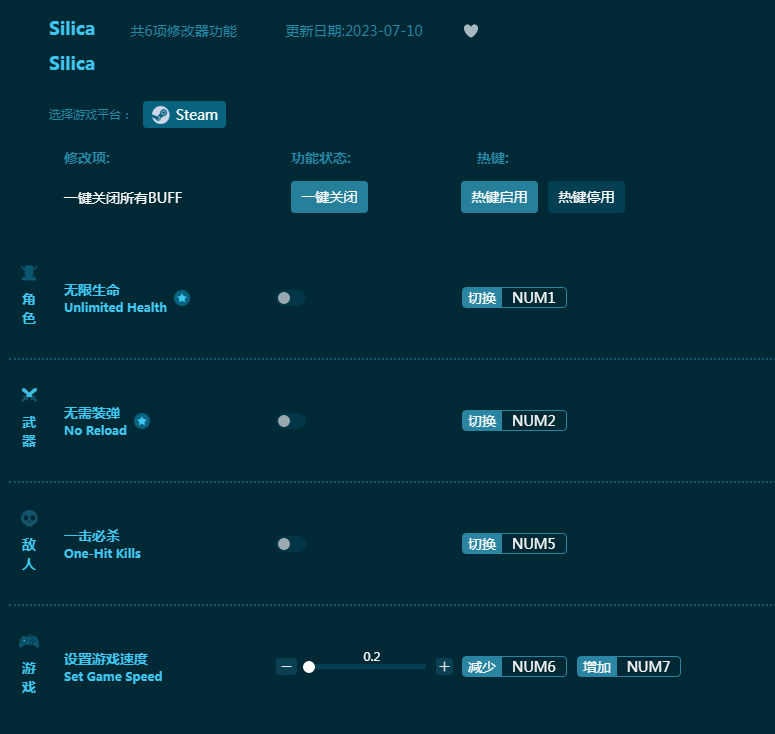
Task: Turn on One-Hit Kills switch
Action: point(291,544)
